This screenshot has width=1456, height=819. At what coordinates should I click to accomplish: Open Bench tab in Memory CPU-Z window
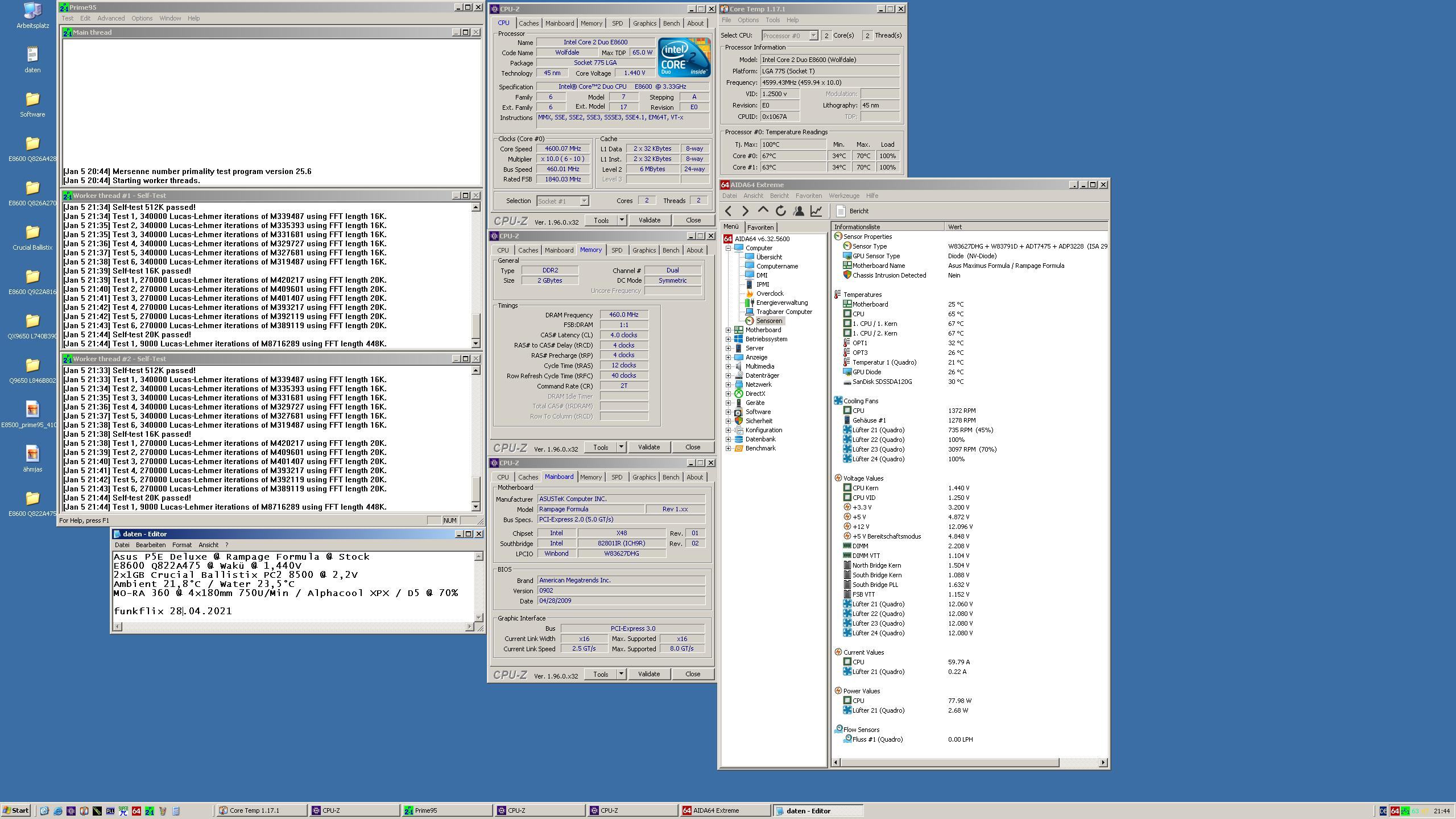[671, 250]
